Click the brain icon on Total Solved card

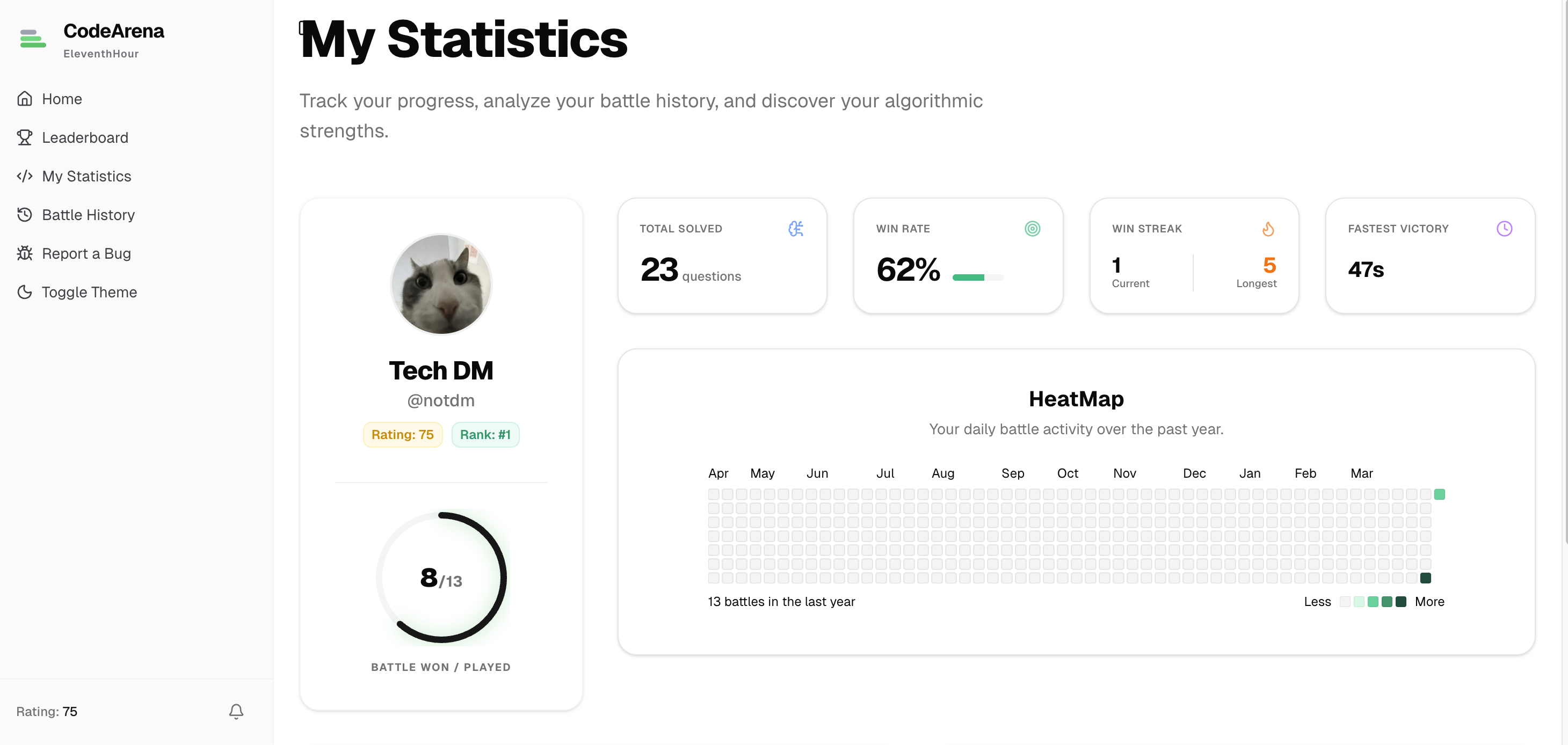(796, 229)
